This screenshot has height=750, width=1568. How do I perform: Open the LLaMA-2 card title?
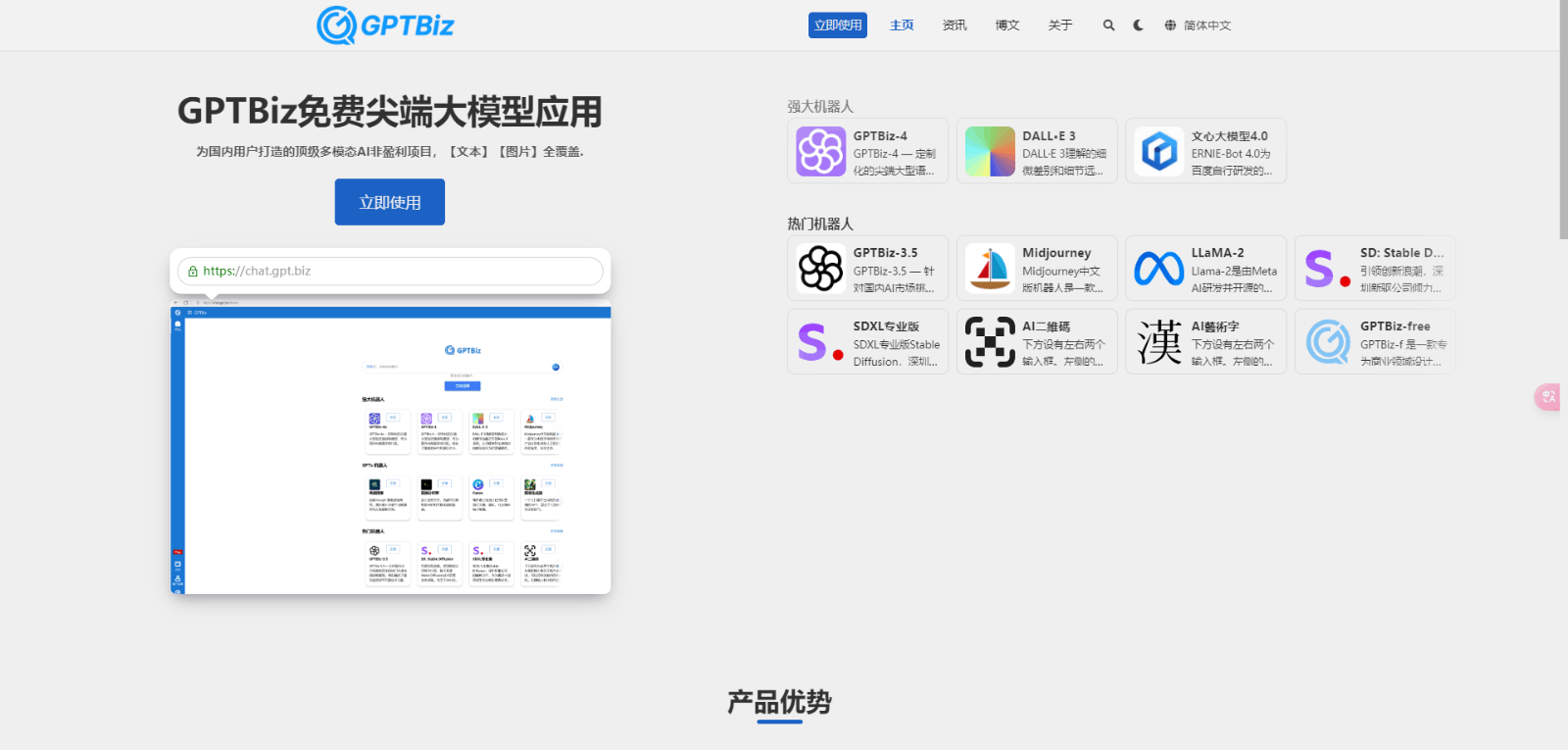point(1217,253)
